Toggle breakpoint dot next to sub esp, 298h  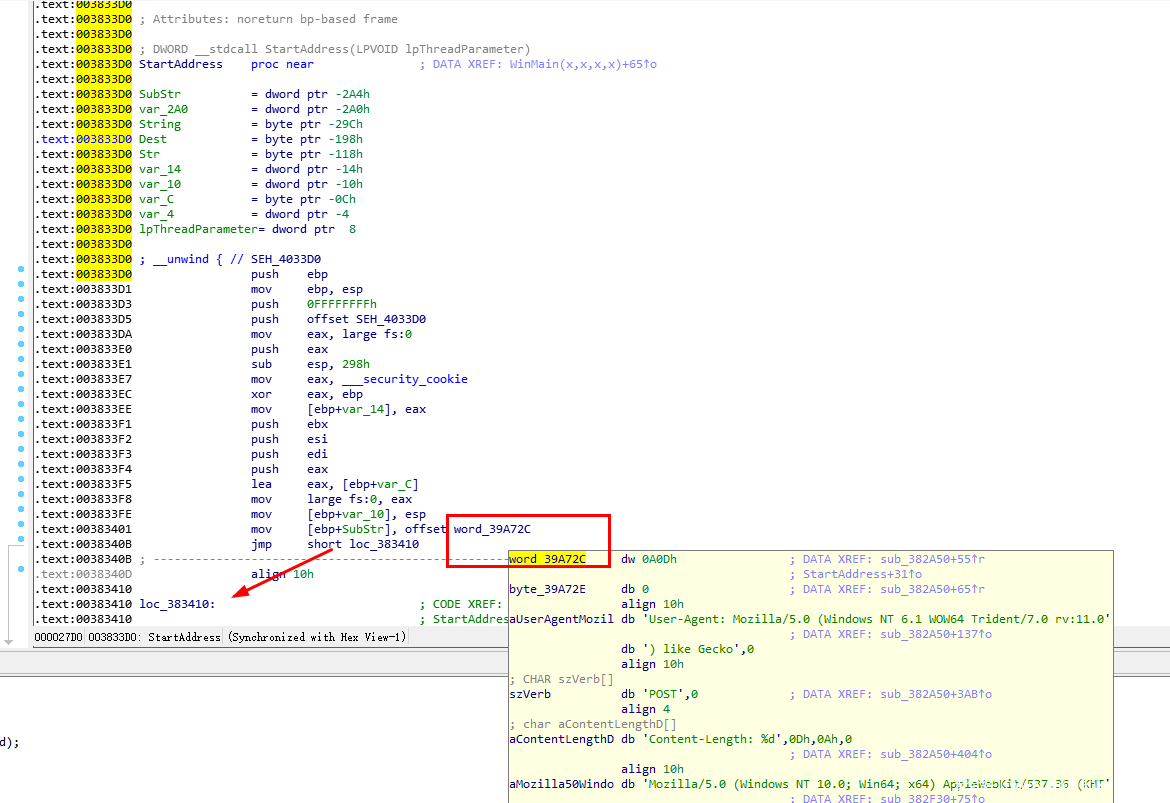21,364
